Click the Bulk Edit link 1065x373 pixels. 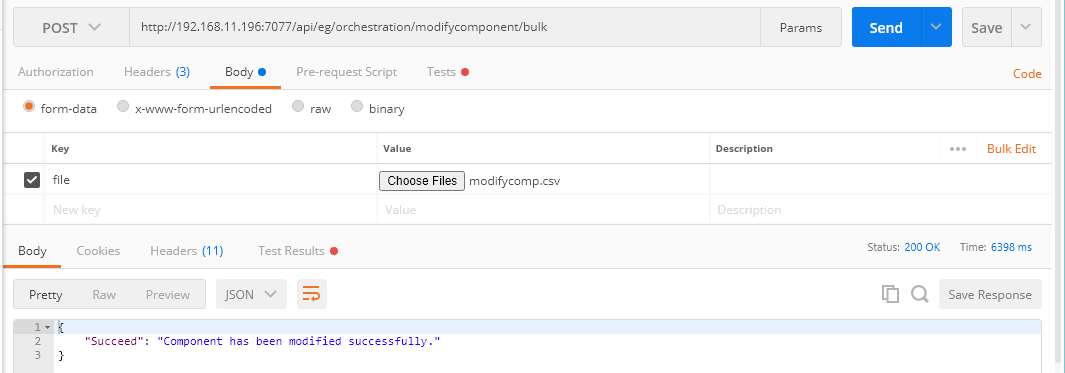1011,149
